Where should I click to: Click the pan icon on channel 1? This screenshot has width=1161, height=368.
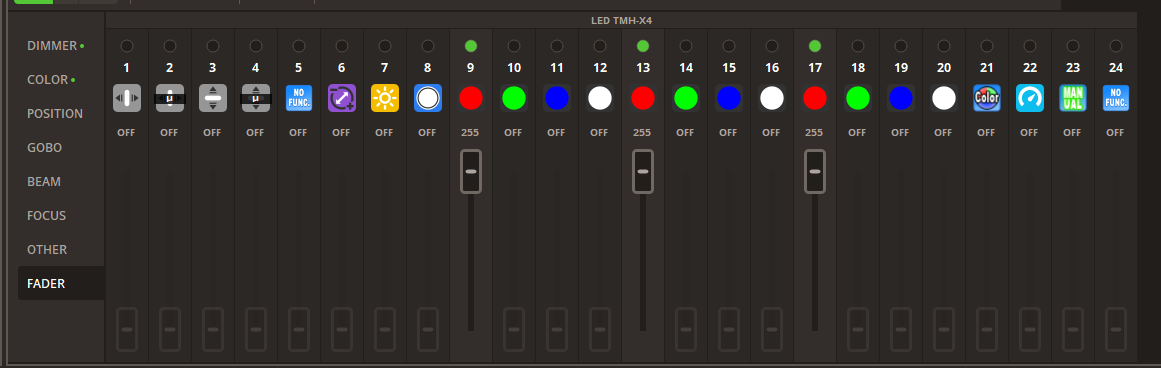tap(127, 98)
